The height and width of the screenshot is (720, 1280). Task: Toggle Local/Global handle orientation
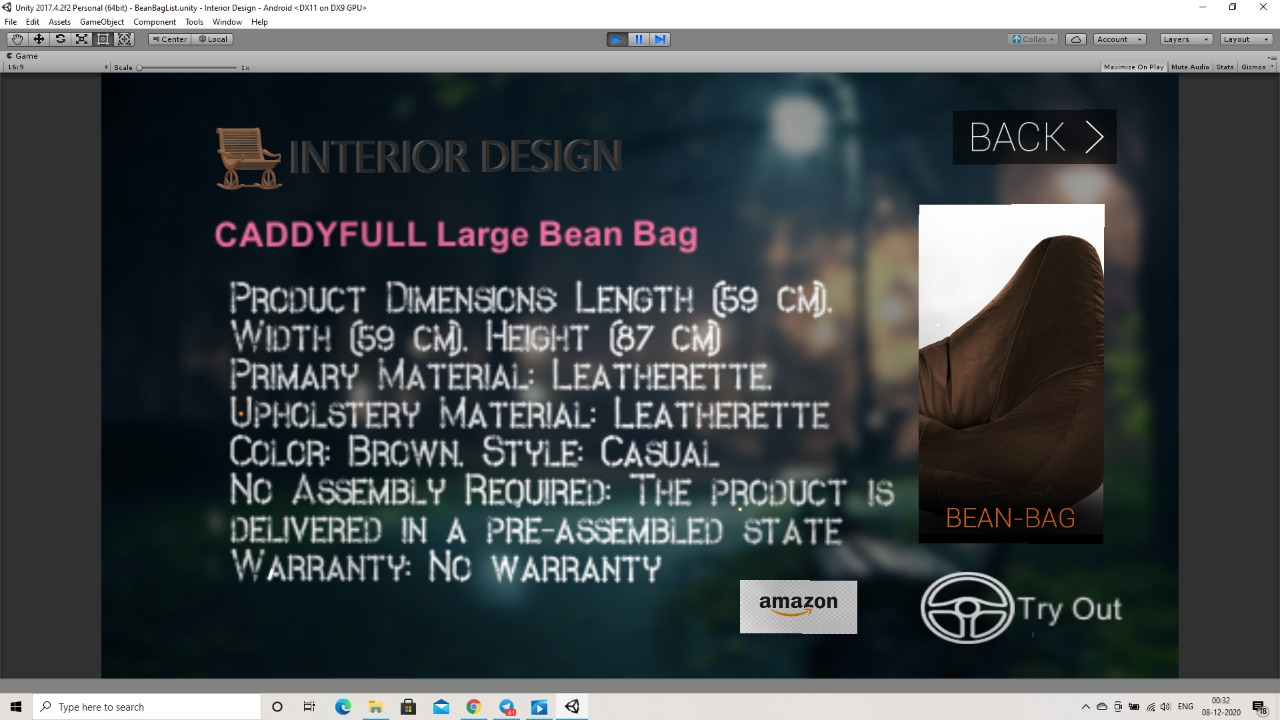212,39
